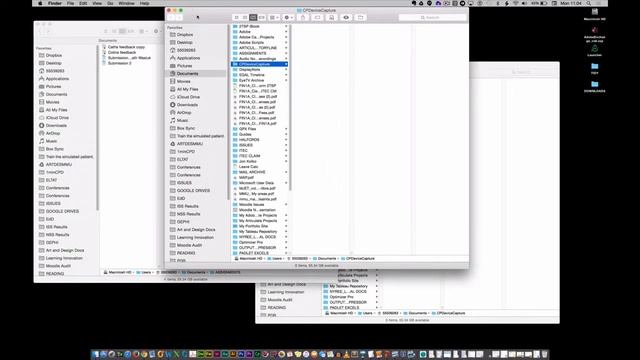The width and height of the screenshot is (640, 360).
Task: Select 'Optimizer Pro' folder in front column list
Action: [x=251, y=242]
